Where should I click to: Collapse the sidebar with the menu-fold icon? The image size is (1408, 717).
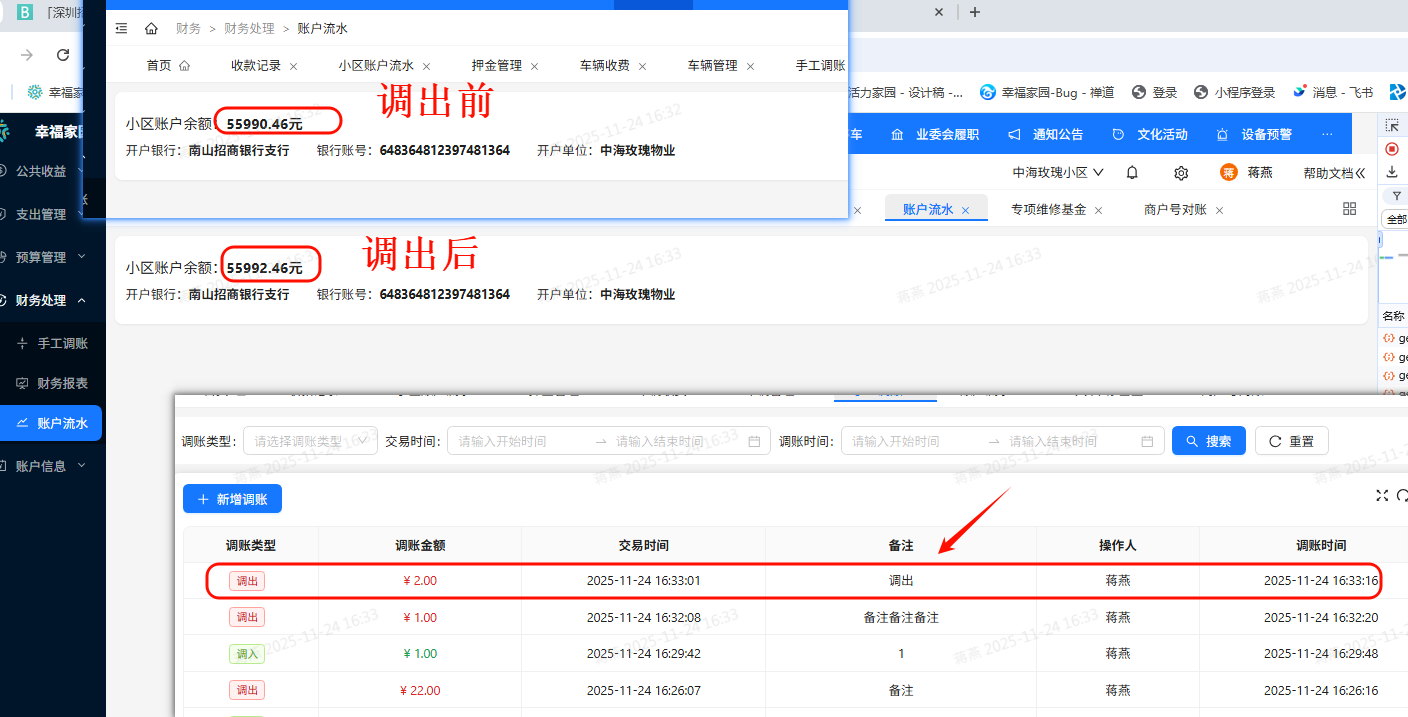pyautogui.click(x=121, y=29)
